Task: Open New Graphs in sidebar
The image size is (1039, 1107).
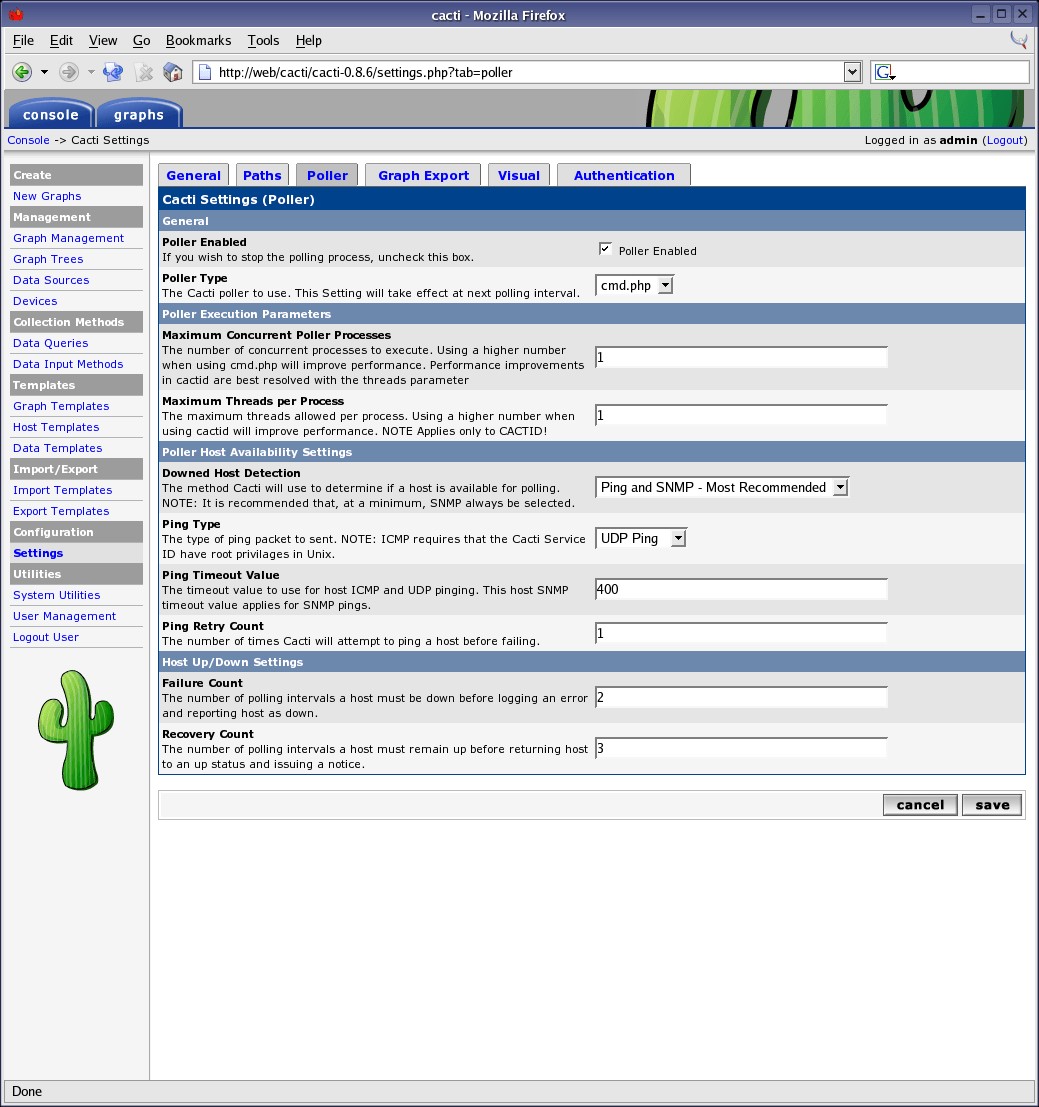Action: click(x=47, y=196)
